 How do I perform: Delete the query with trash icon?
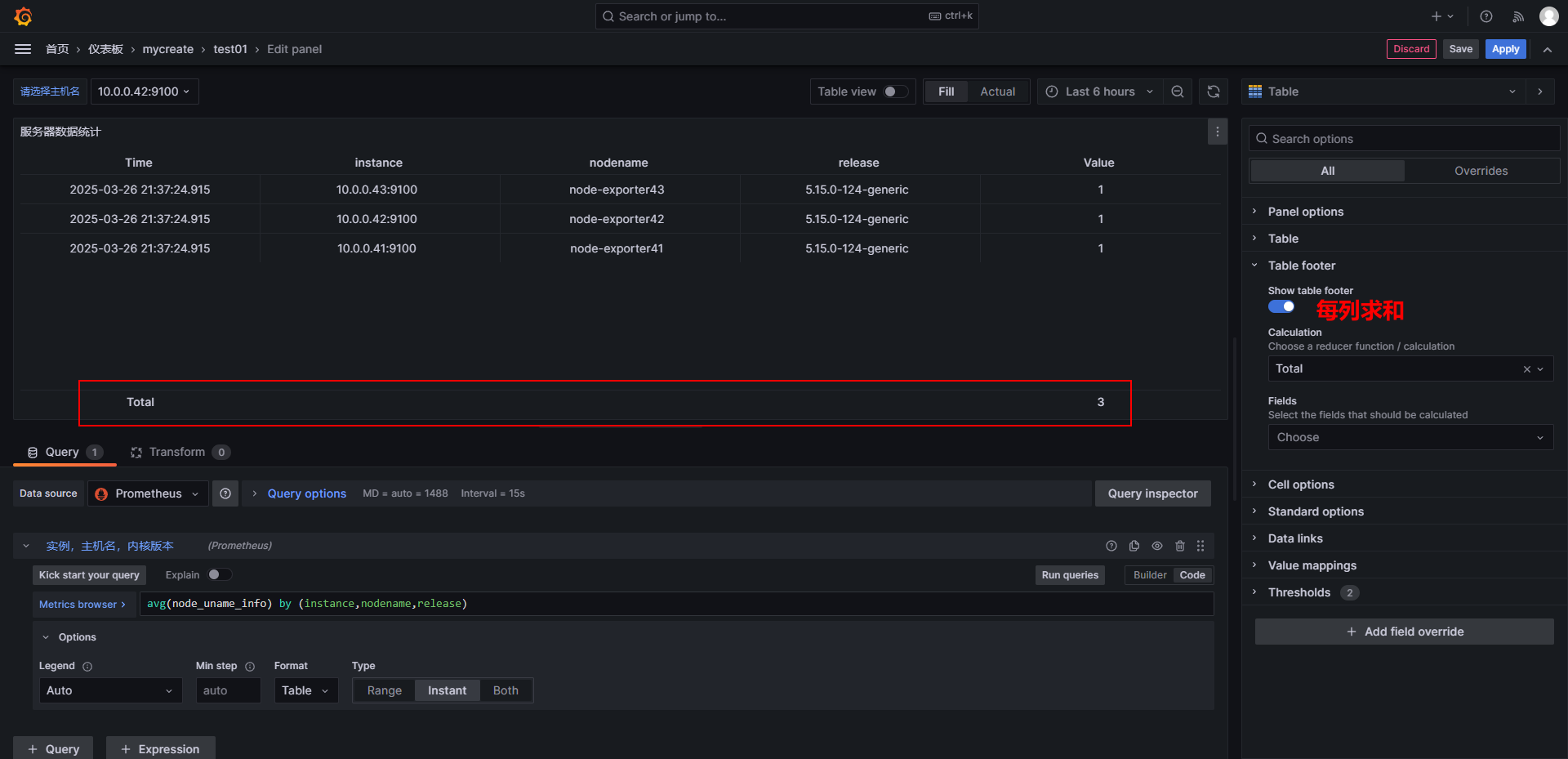(1180, 546)
